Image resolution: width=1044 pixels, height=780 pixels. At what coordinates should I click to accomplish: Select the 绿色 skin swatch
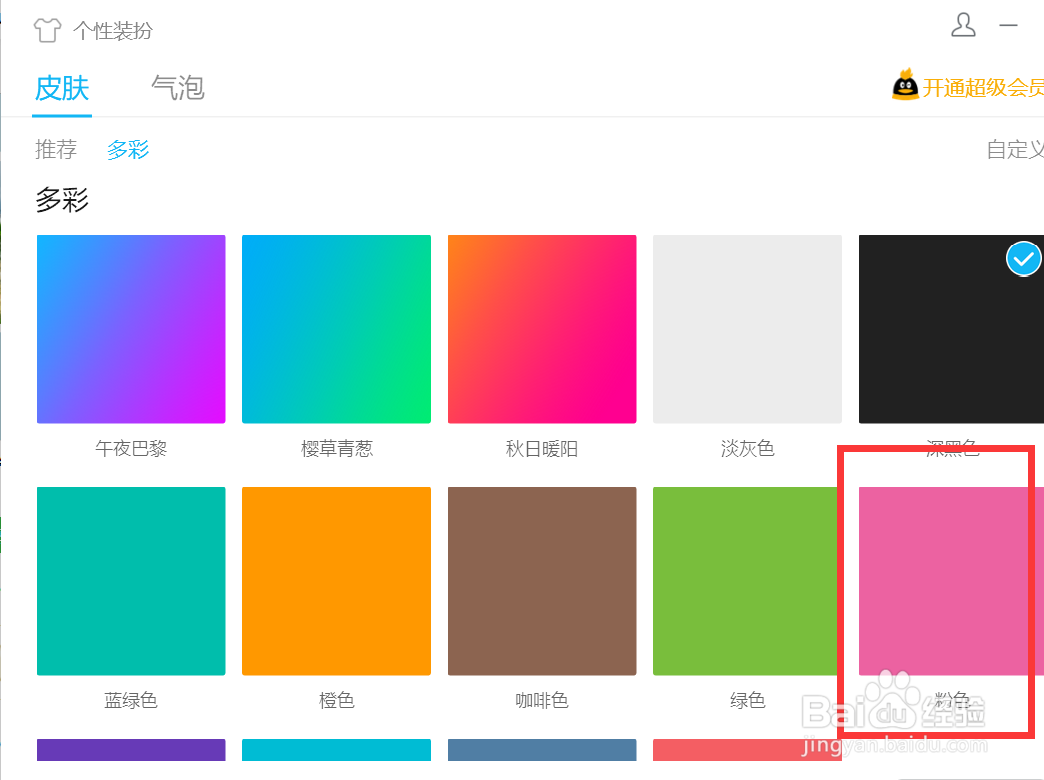747,581
